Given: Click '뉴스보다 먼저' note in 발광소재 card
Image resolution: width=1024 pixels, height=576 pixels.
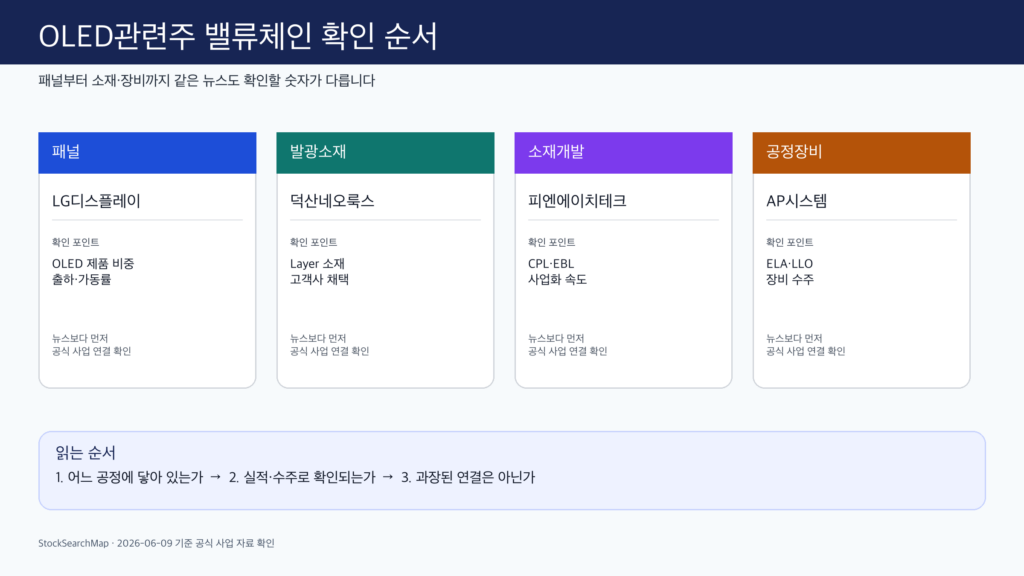Looking at the screenshot, I should [x=318, y=338].
